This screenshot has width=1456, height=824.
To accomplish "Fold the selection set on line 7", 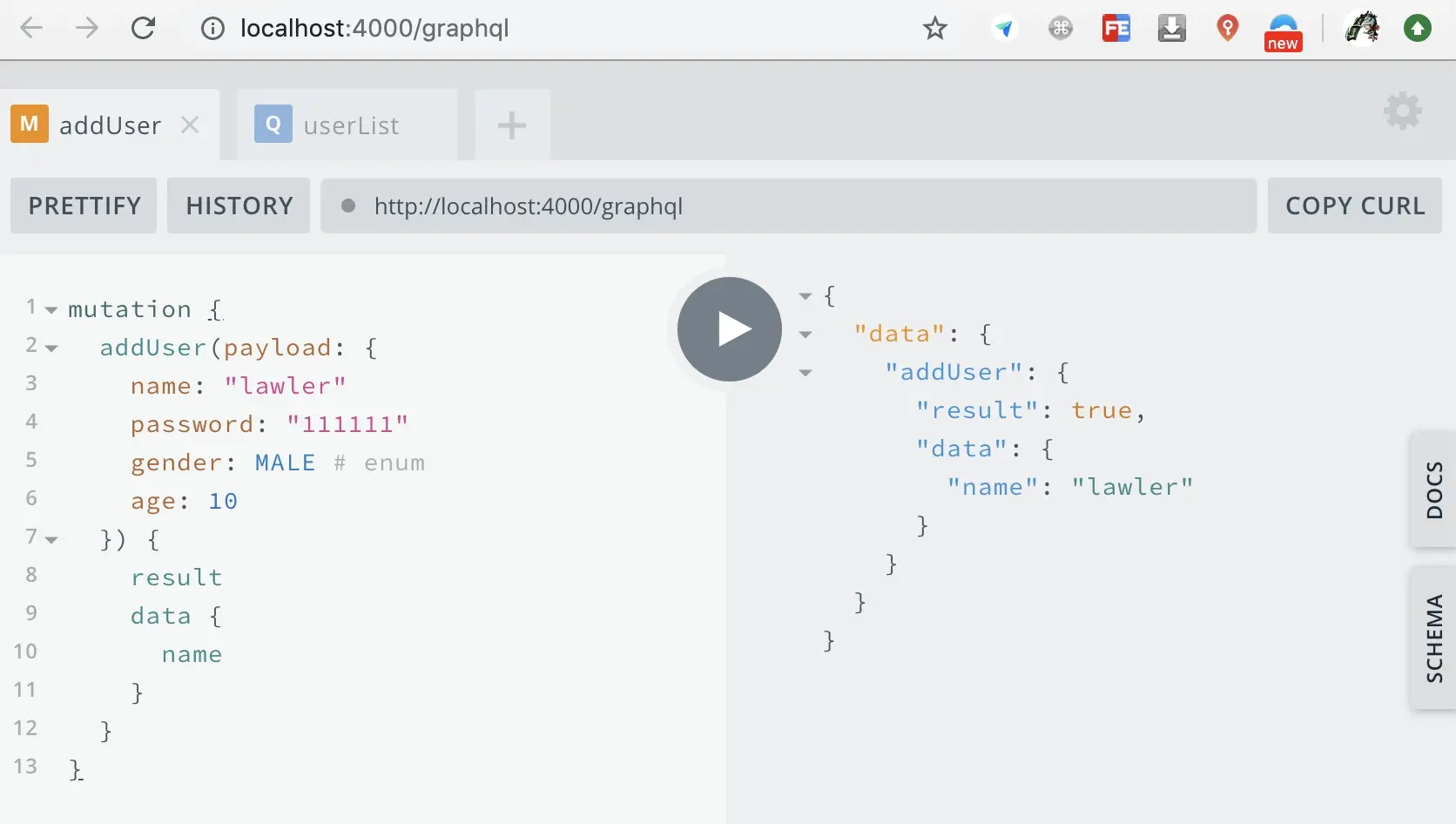I will click(51, 540).
